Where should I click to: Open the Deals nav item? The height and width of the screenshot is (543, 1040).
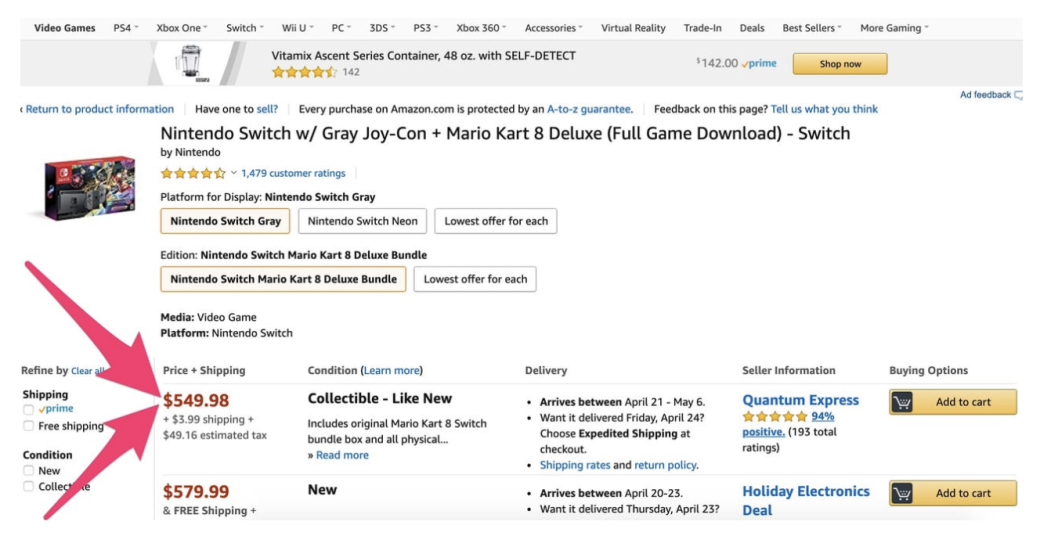[751, 28]
